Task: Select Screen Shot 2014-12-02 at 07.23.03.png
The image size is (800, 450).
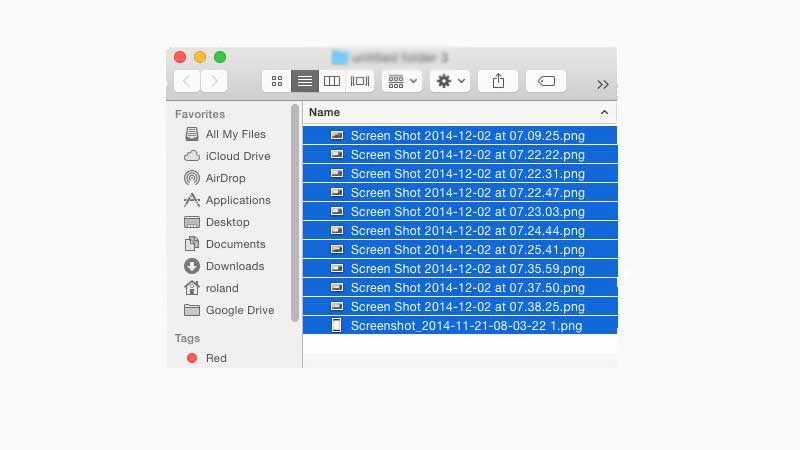Action: click(460, 212)
